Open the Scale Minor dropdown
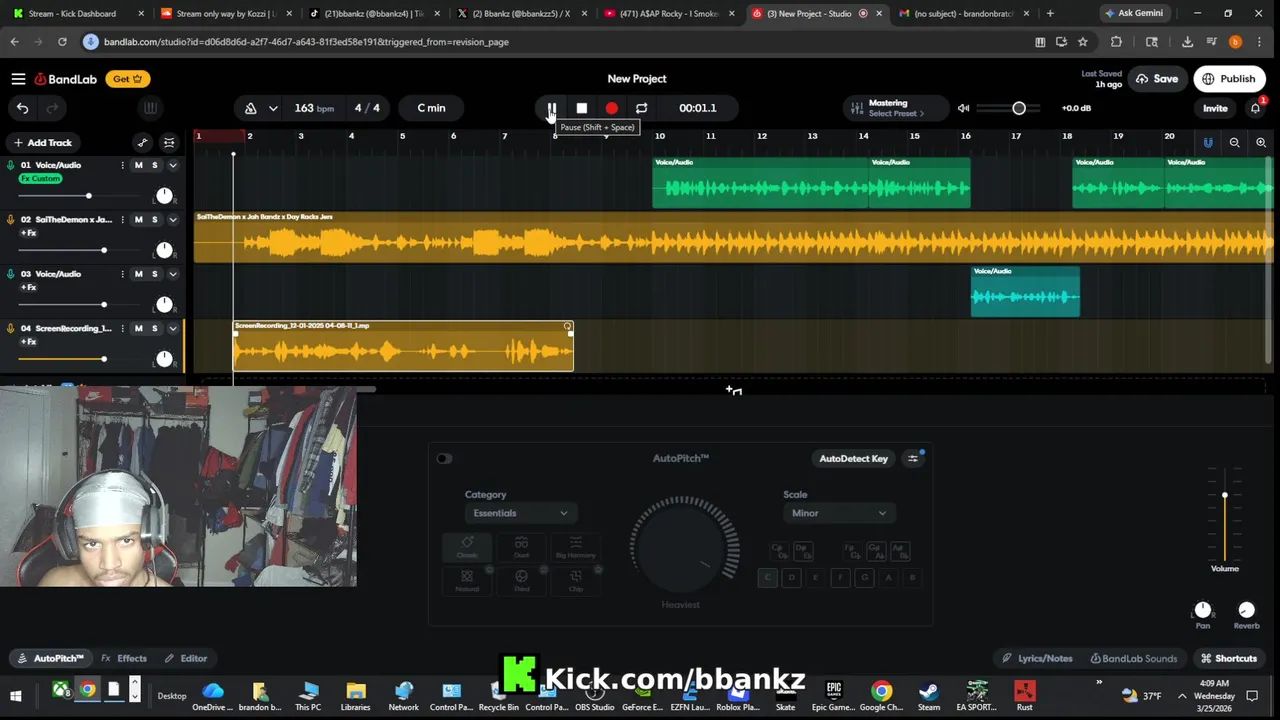Viewport: 1280px width, 720px height. tap(838, 513)
